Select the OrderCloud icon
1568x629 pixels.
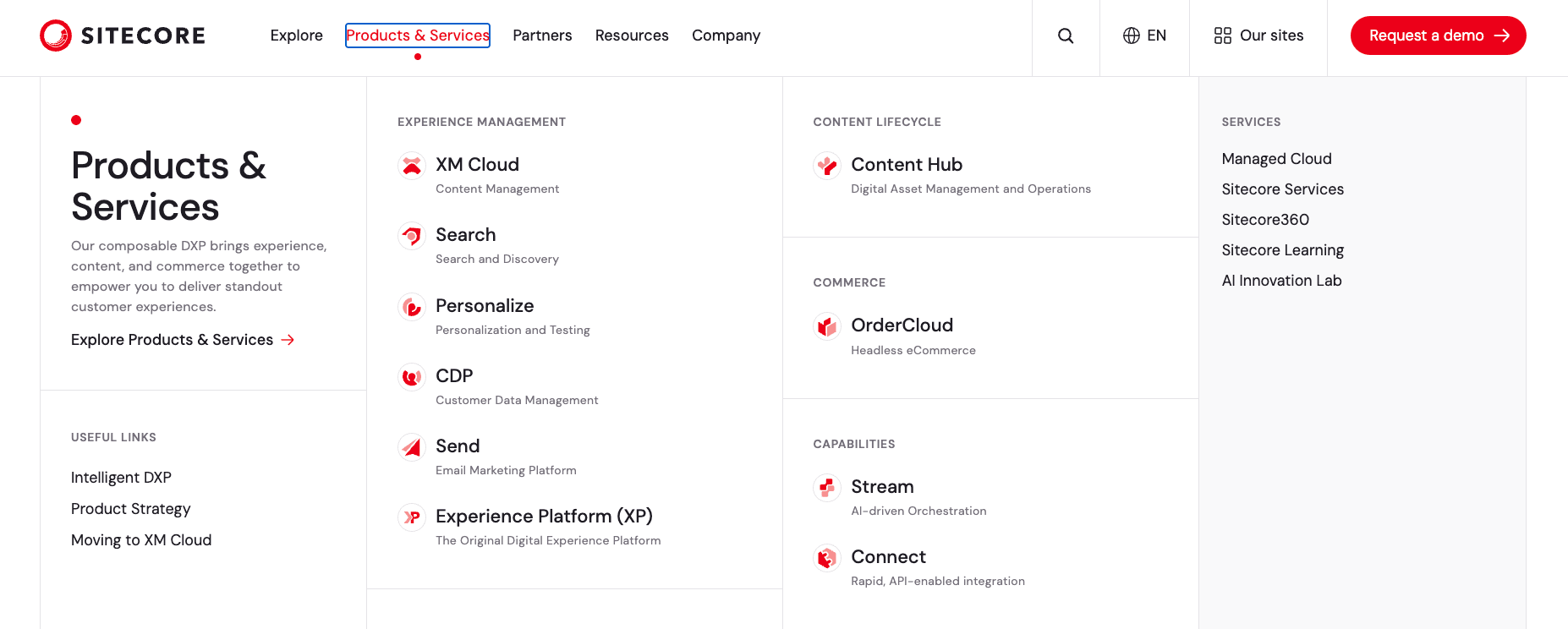[827, 326]
